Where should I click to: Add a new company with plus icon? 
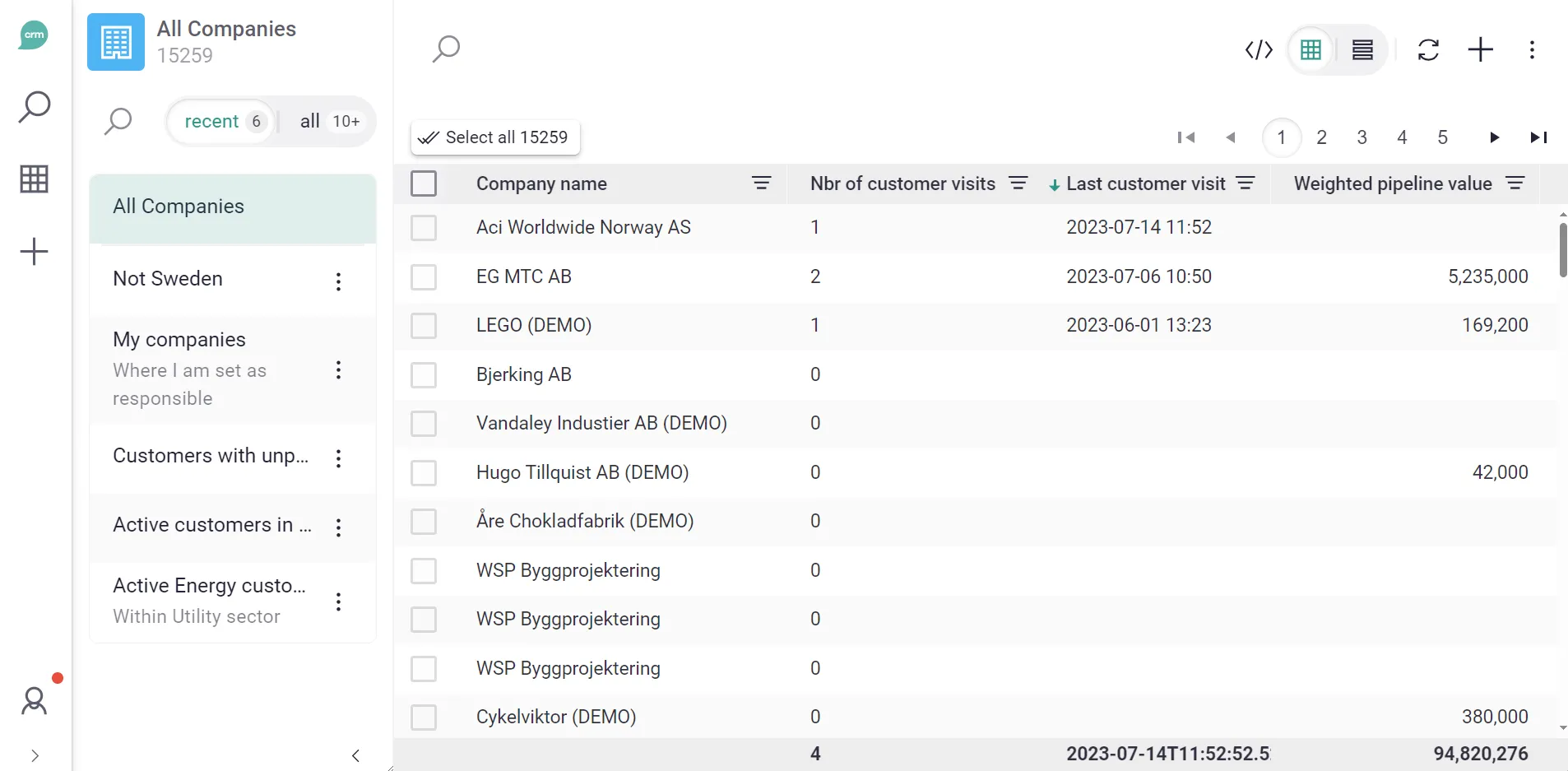click(x=1480, y=50)
